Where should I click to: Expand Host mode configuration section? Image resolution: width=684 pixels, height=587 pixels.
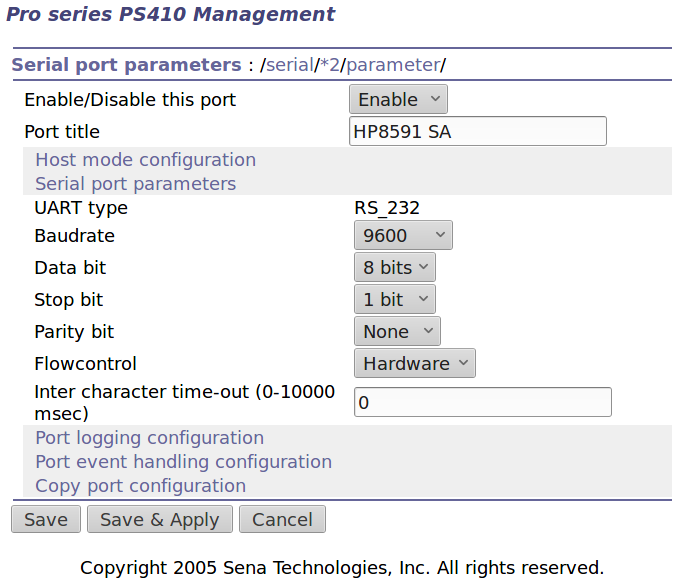(145, 160)
